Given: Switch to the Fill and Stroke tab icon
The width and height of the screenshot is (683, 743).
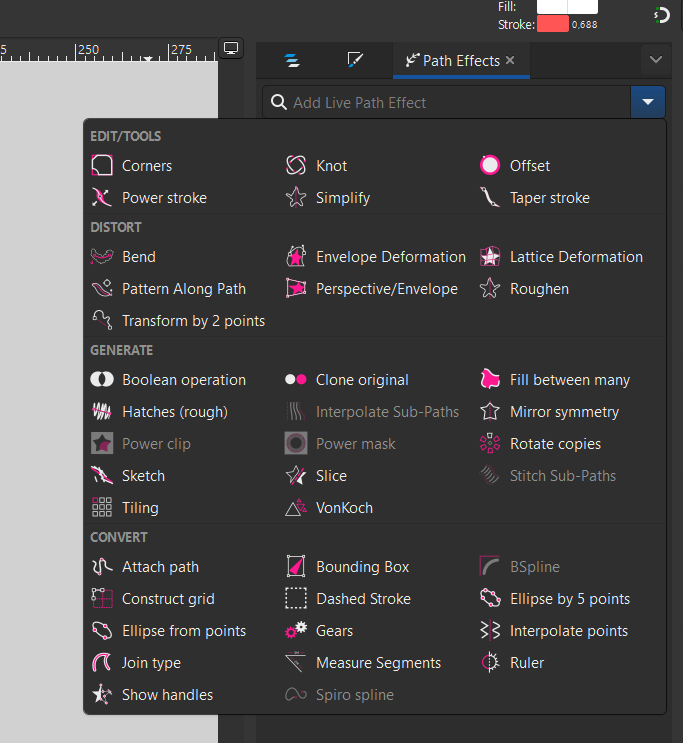Looking at the screenshot, I should [355, 60].
